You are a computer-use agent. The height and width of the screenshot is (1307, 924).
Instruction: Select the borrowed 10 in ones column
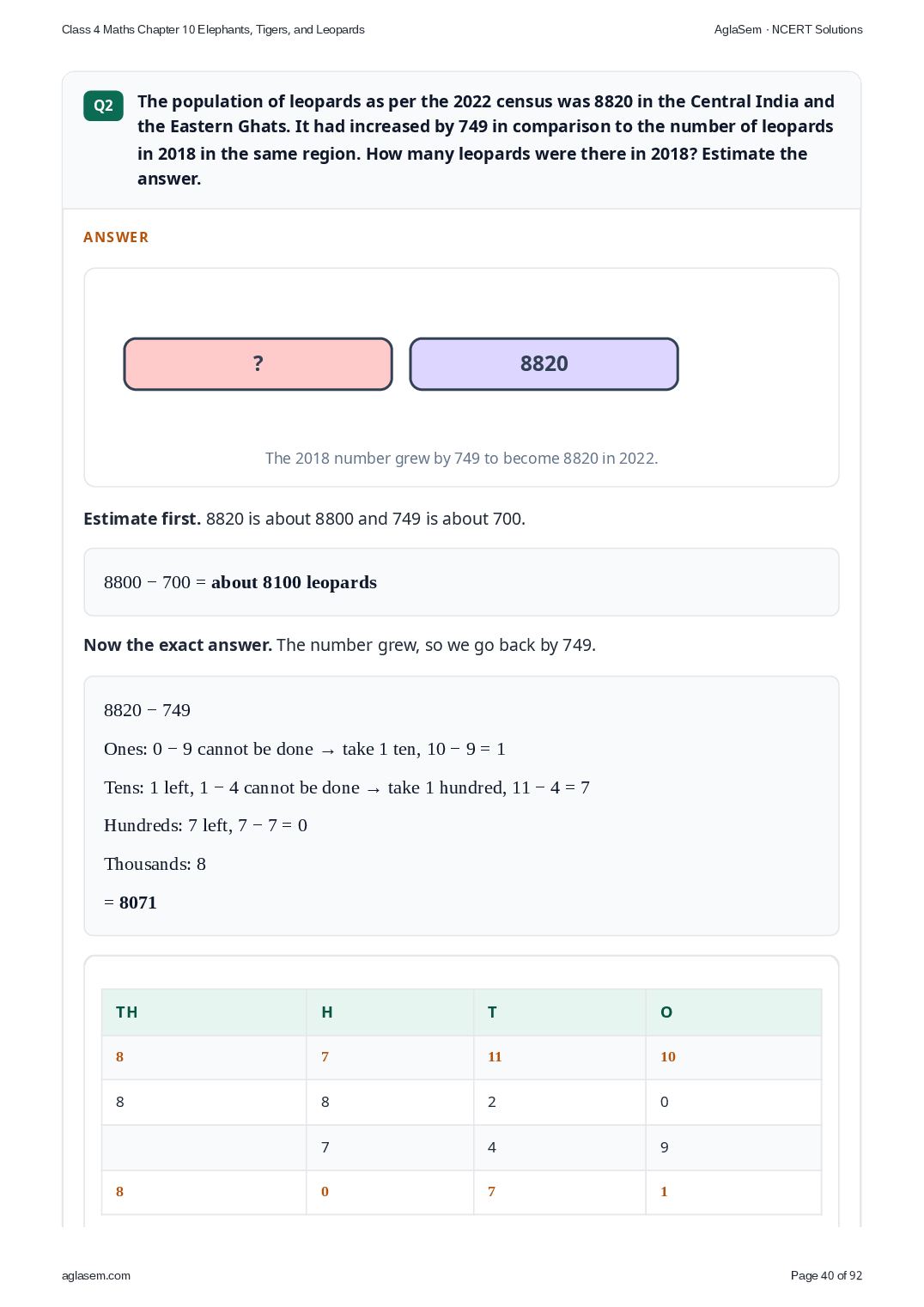668,1057
